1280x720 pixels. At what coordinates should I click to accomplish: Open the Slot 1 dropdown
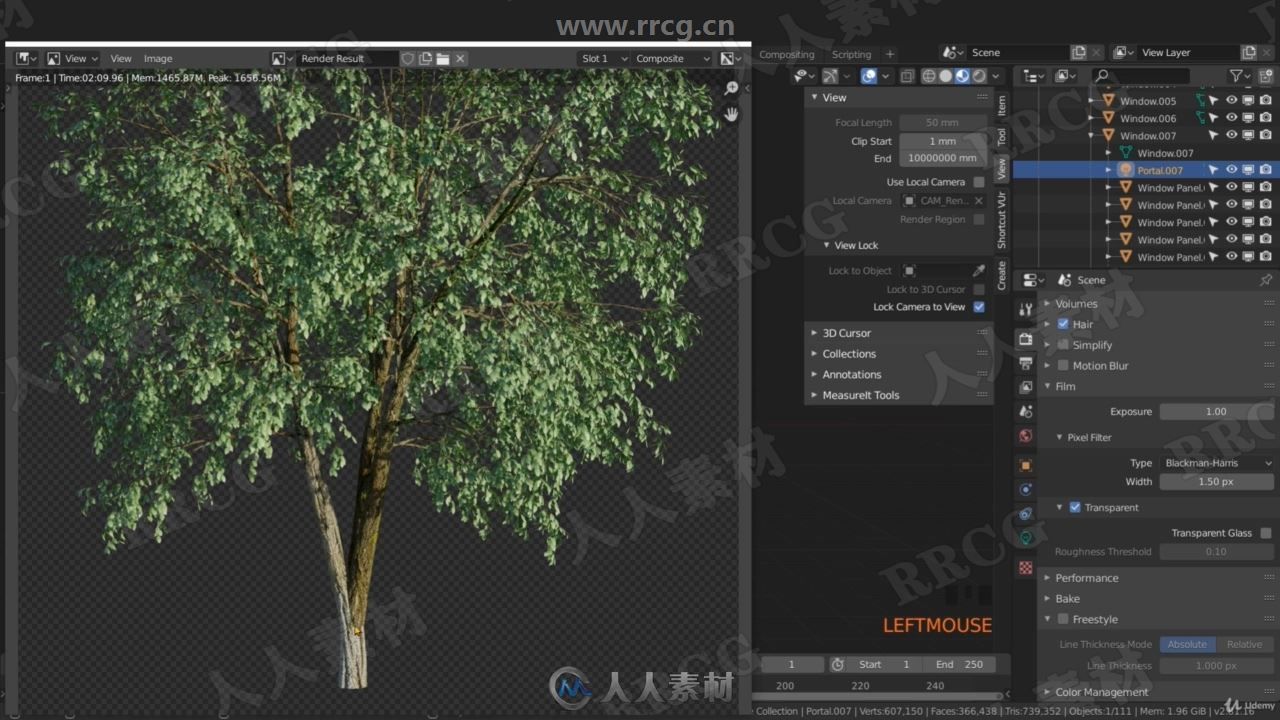click(x=604, y=59)
